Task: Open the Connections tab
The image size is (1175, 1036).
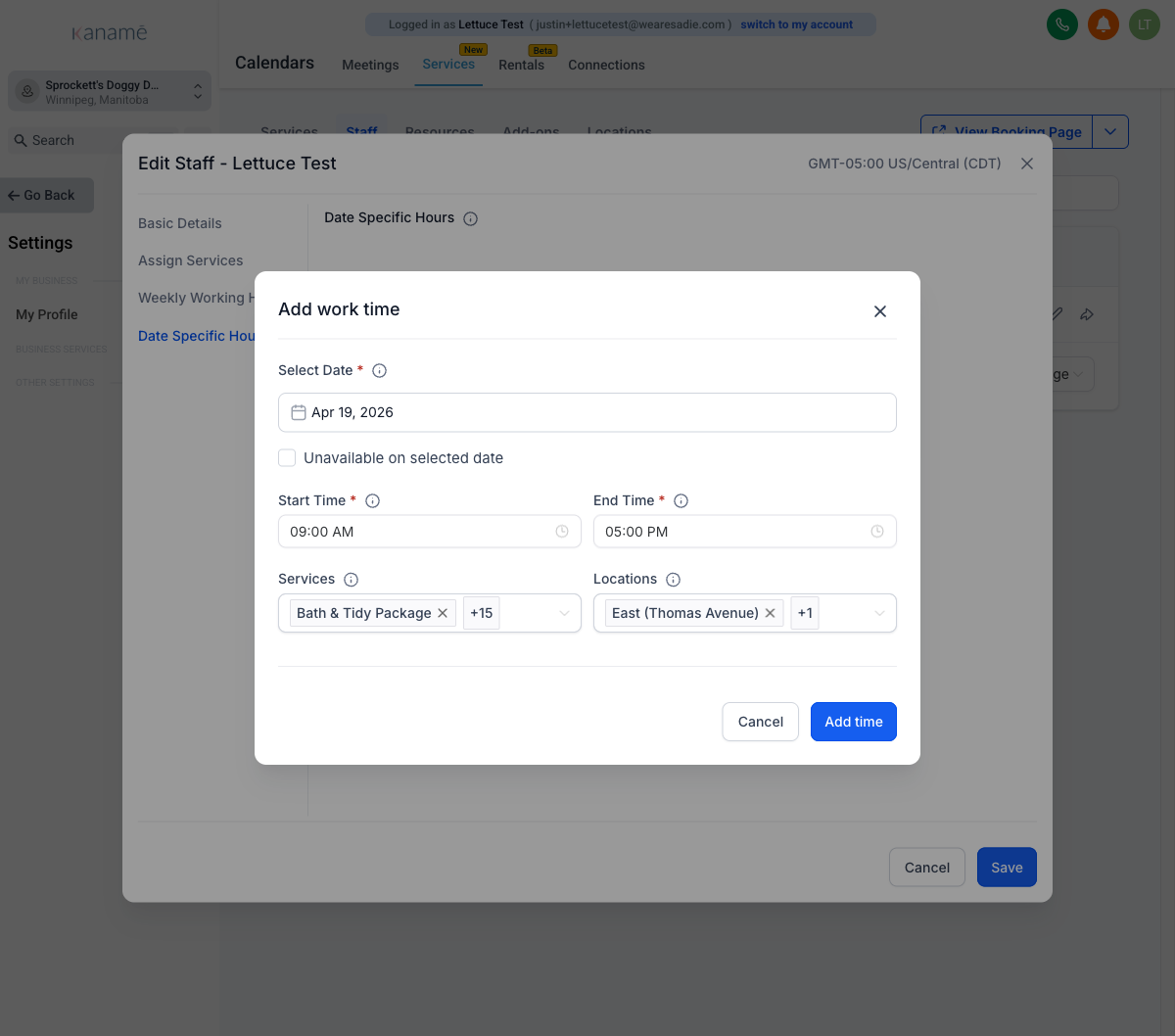Action: coord(606,65)
